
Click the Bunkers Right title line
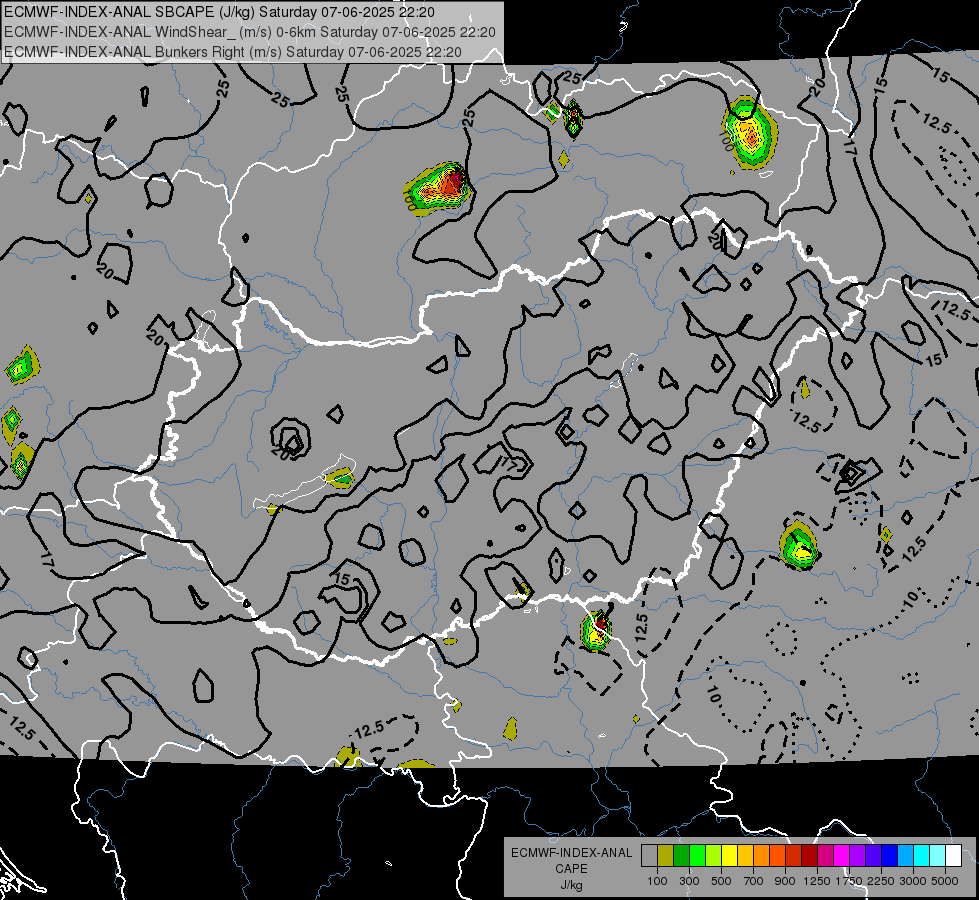(233, 52)
